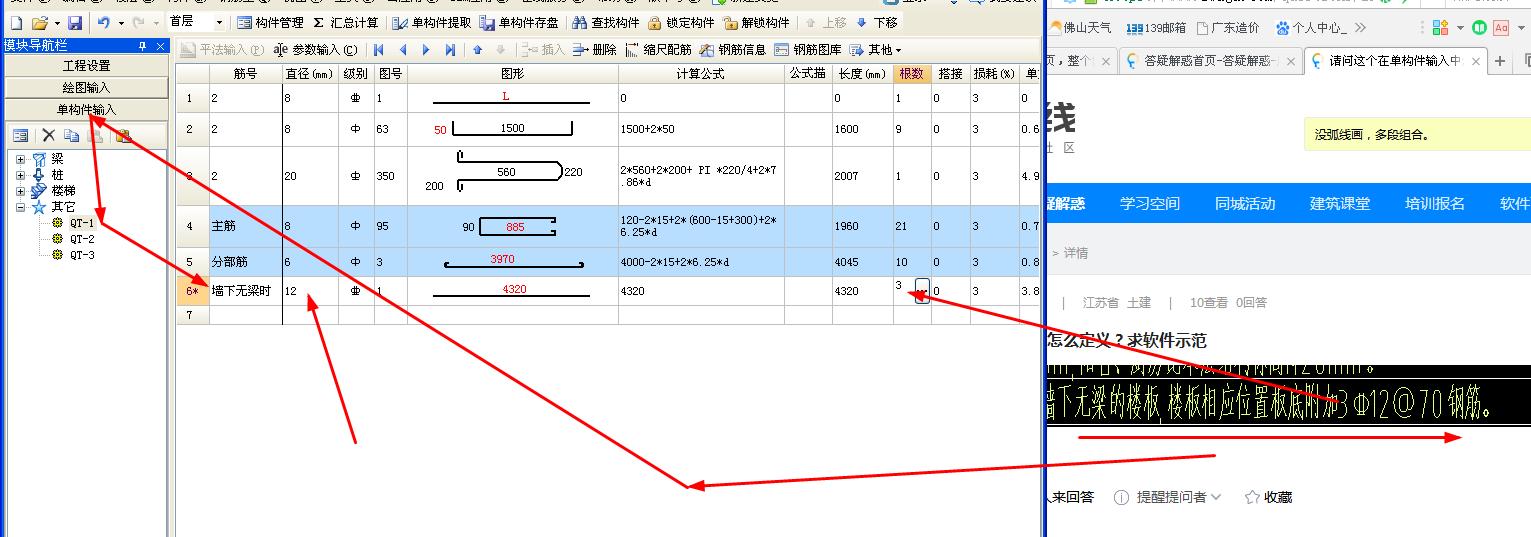Click 单构件存盘 save component button

[x=519, y=22]
